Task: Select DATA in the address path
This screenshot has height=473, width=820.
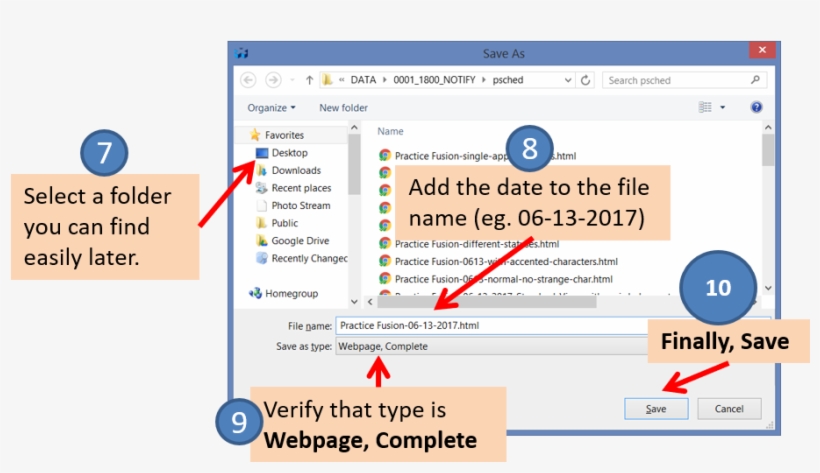Action: point(363,80)
